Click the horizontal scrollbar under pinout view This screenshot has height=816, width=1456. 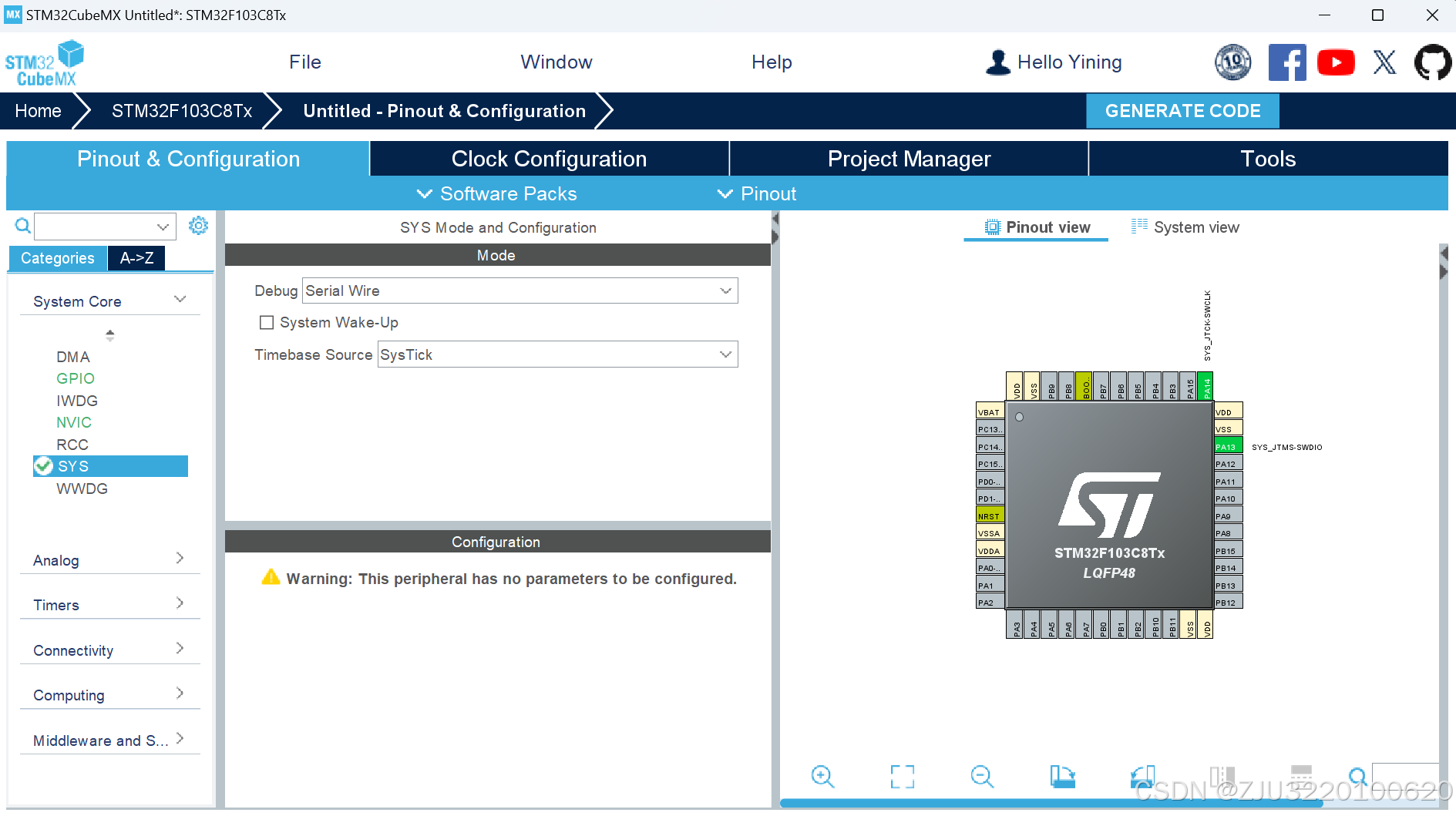1051,803
